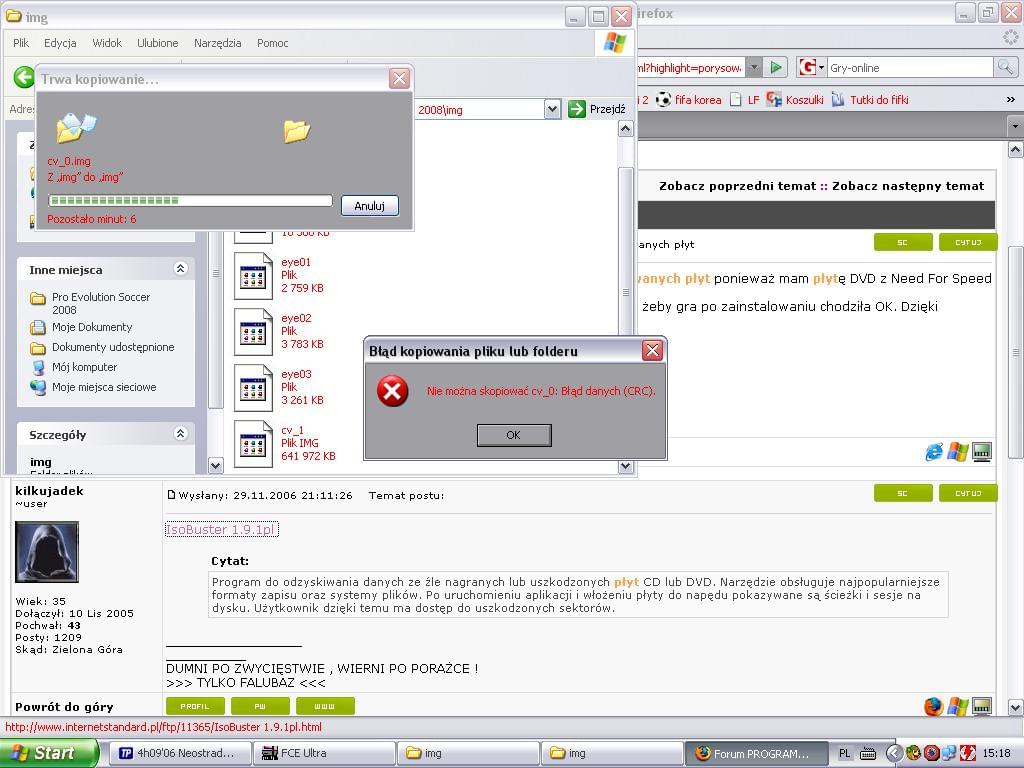Open Mój komputer from Inne miejsca
The width and height of the screenshot is (1024, 768).
[x=84, y=367]
